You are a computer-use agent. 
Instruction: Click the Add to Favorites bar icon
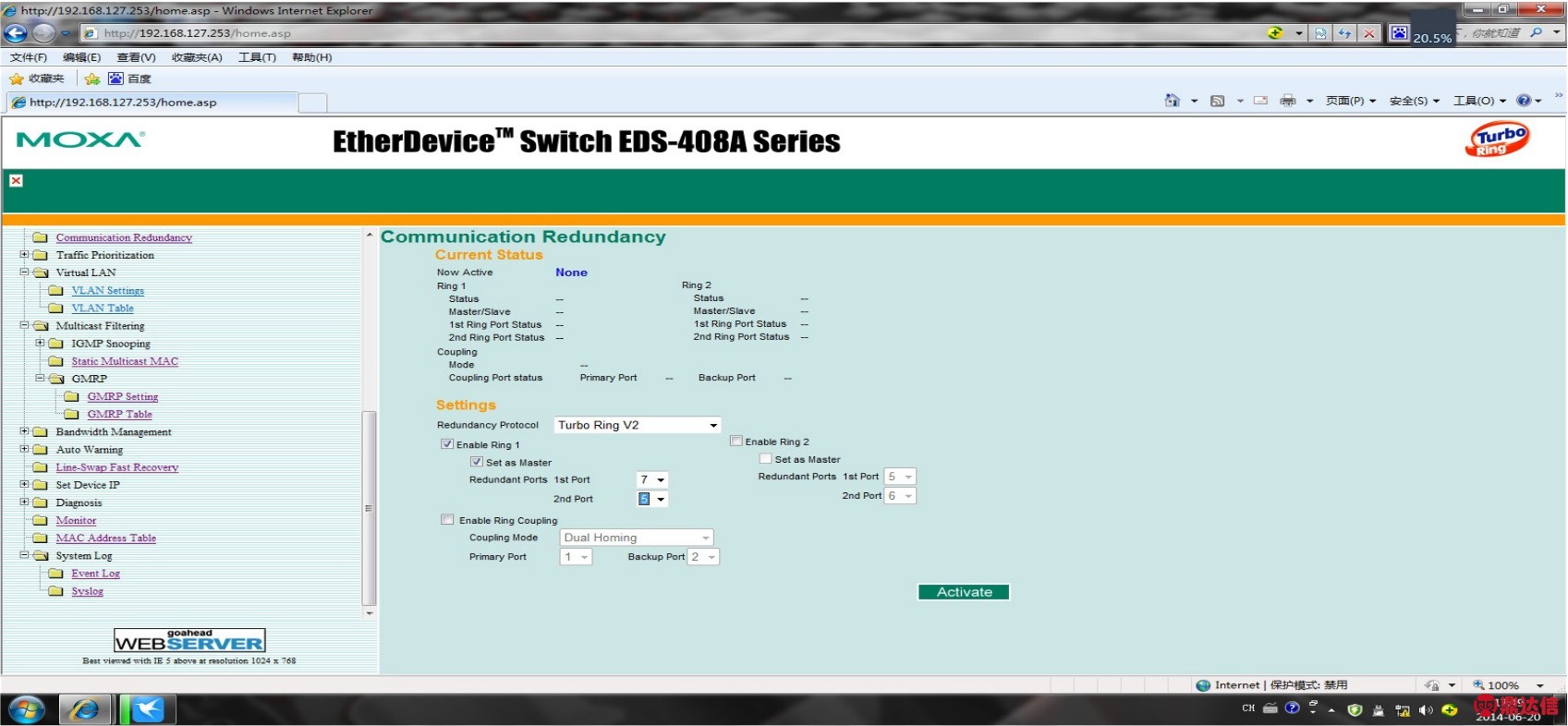92,79
